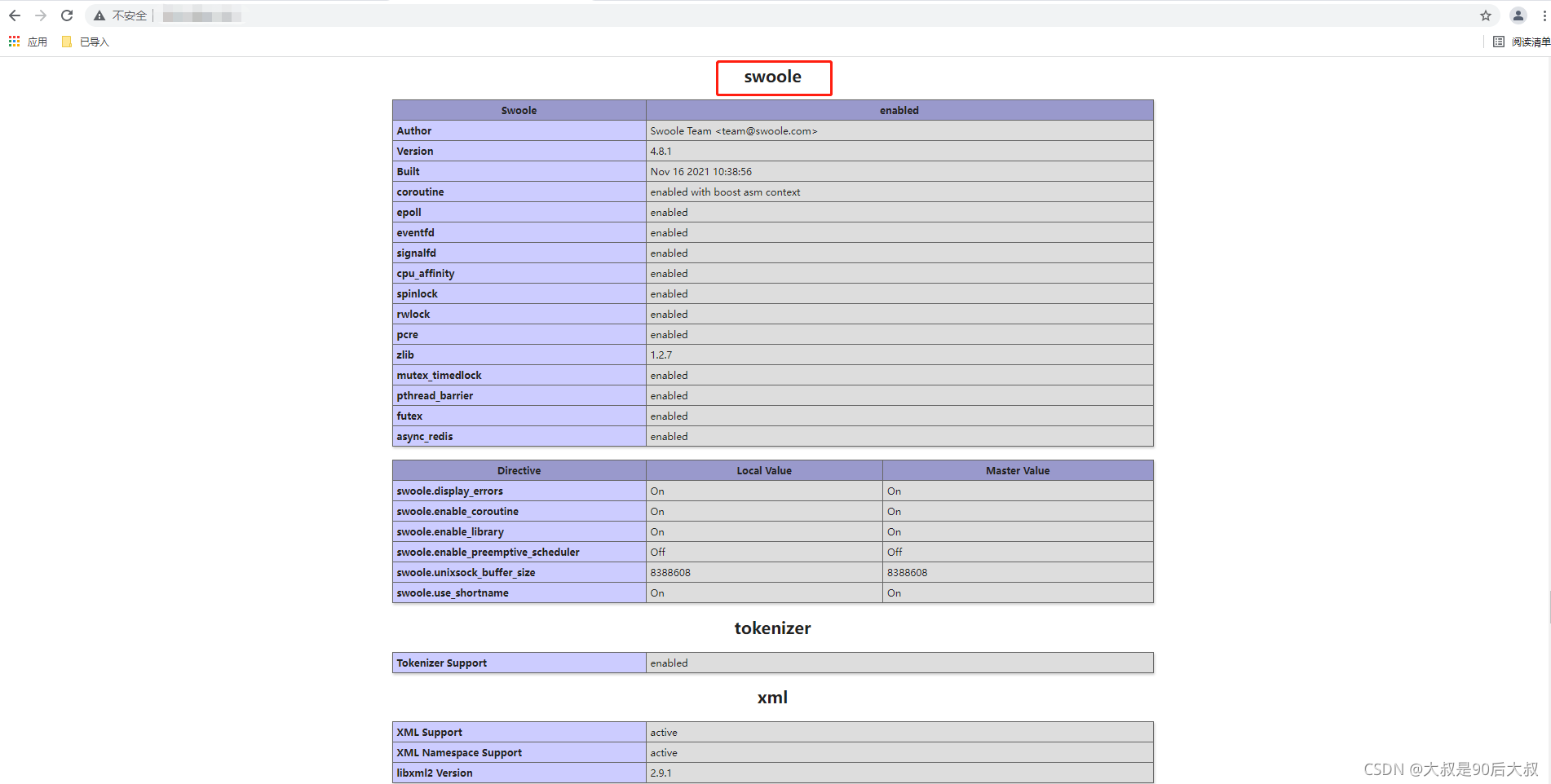
Task: Click the pthread_barrier row label
Action: pos(435,395)
